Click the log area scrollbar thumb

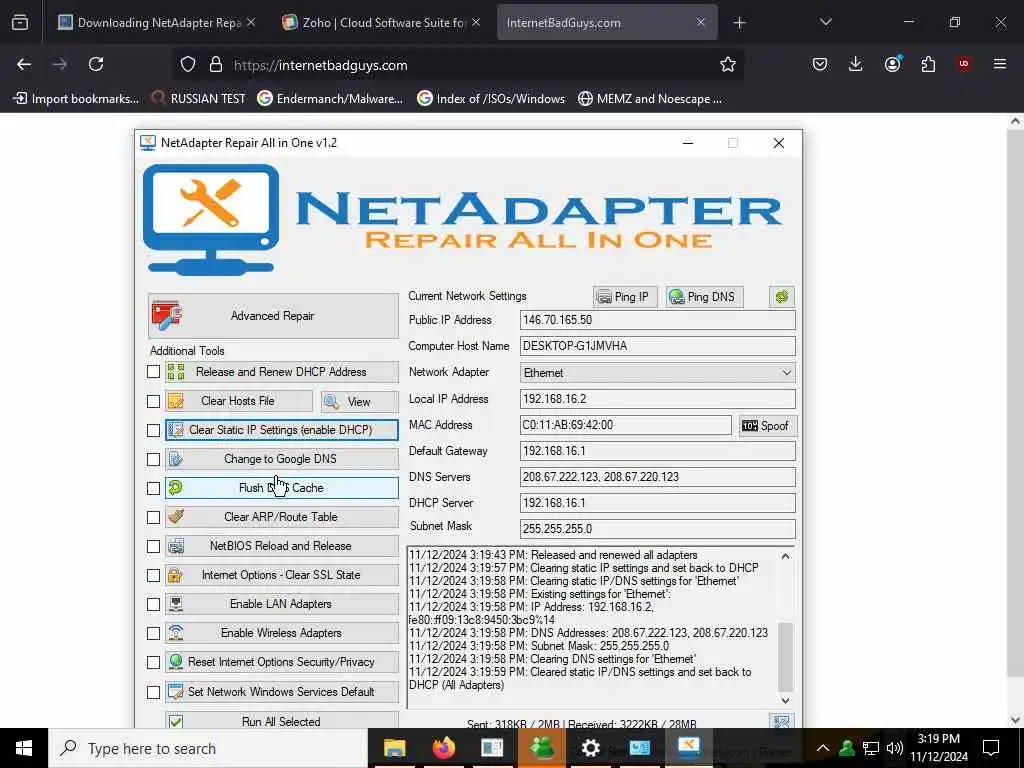tap(786, 657)
